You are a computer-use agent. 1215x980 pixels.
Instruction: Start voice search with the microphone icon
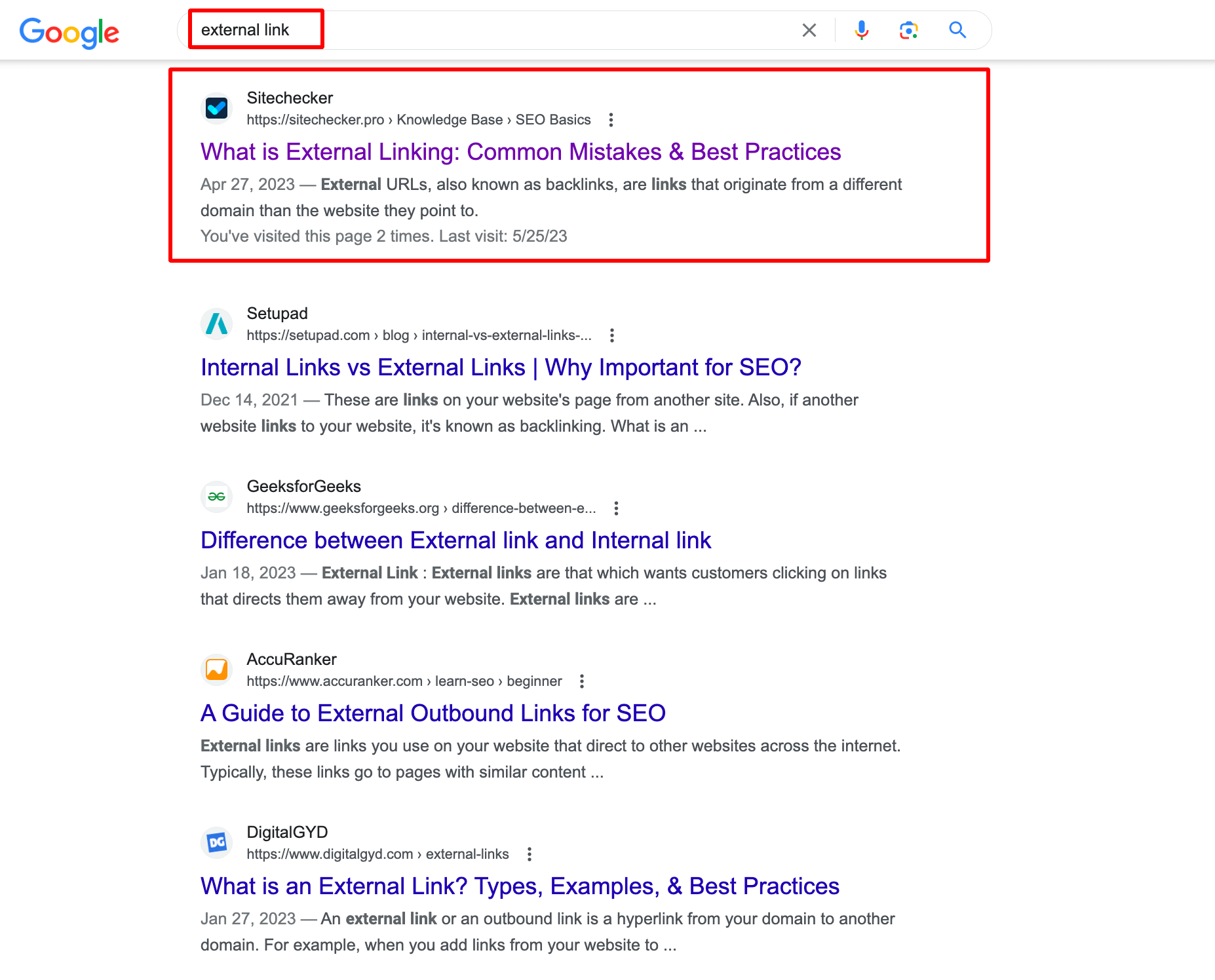point(862,30)
